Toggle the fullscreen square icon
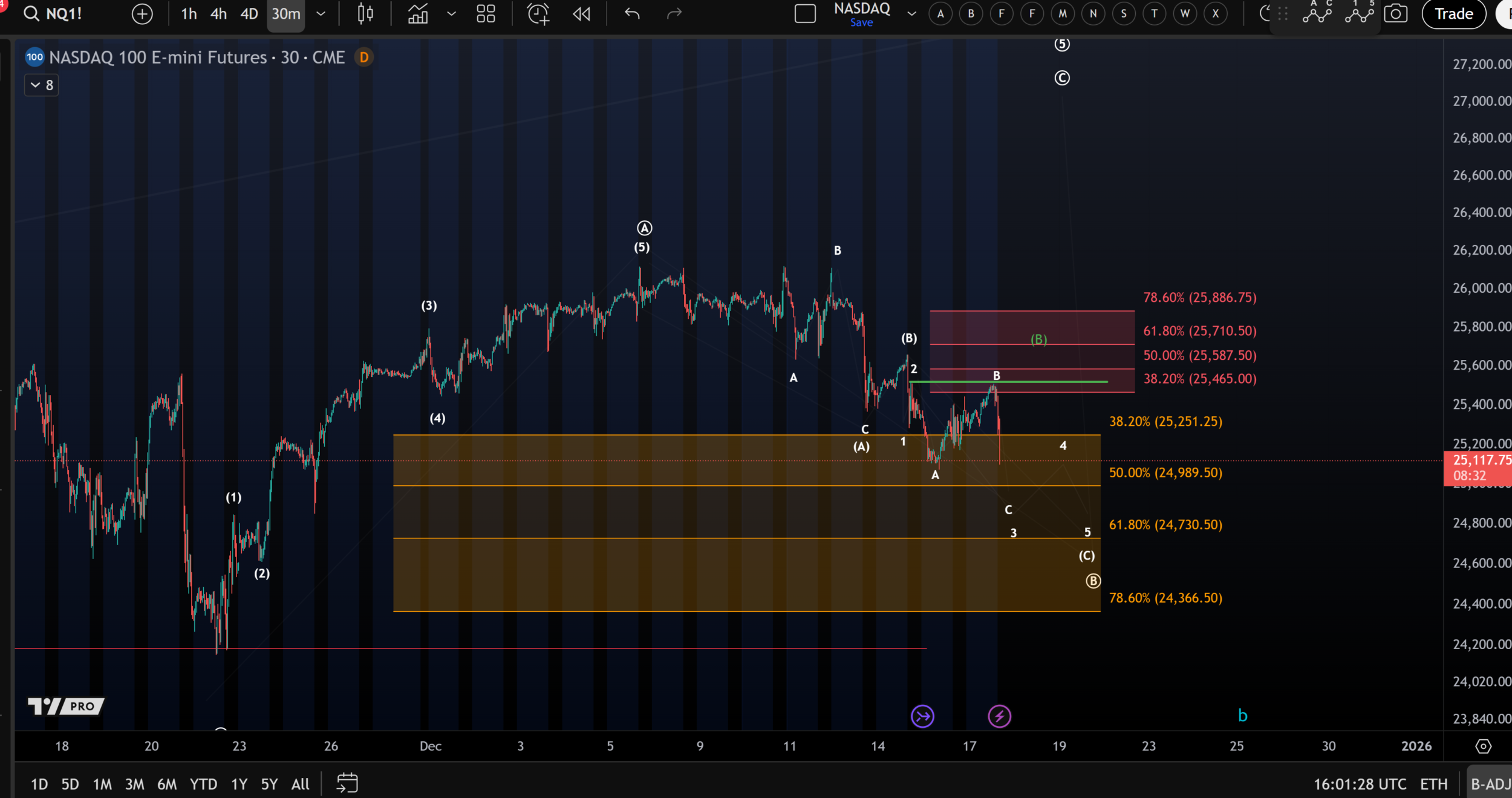This screenshot has height=798, width=1512. (x=805, y=13)
